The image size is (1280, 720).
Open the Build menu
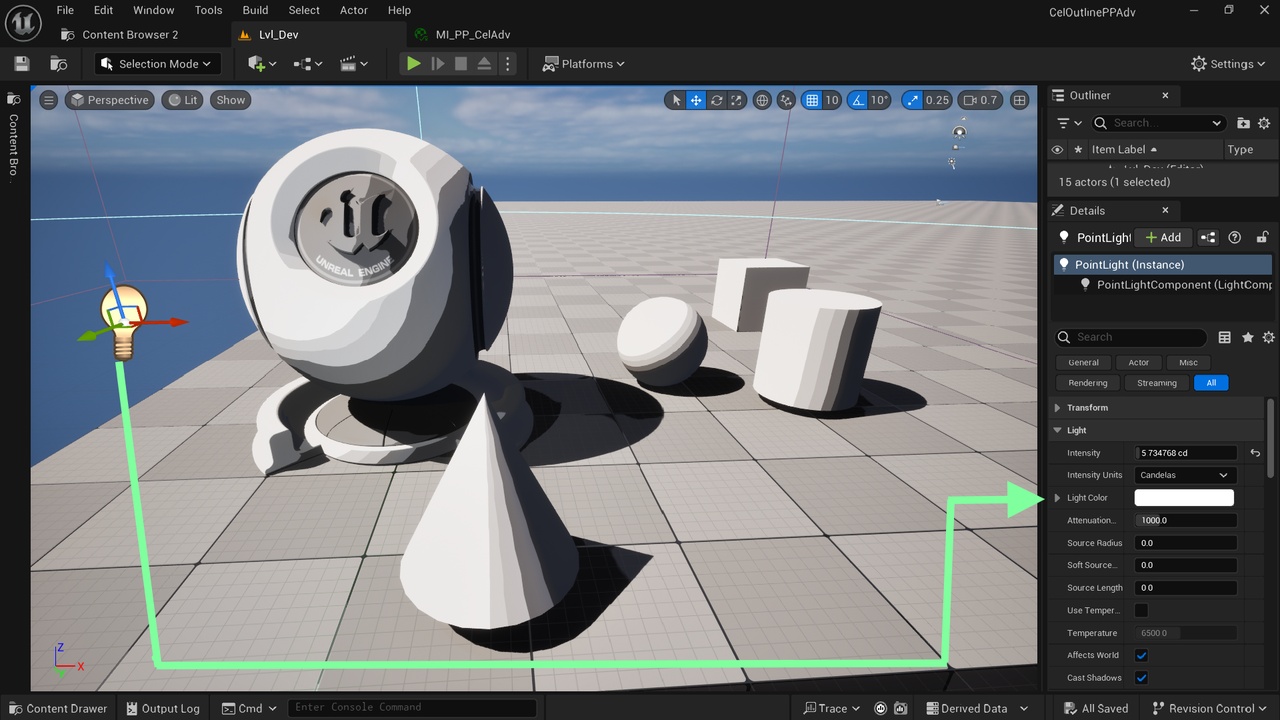point(255,10)
